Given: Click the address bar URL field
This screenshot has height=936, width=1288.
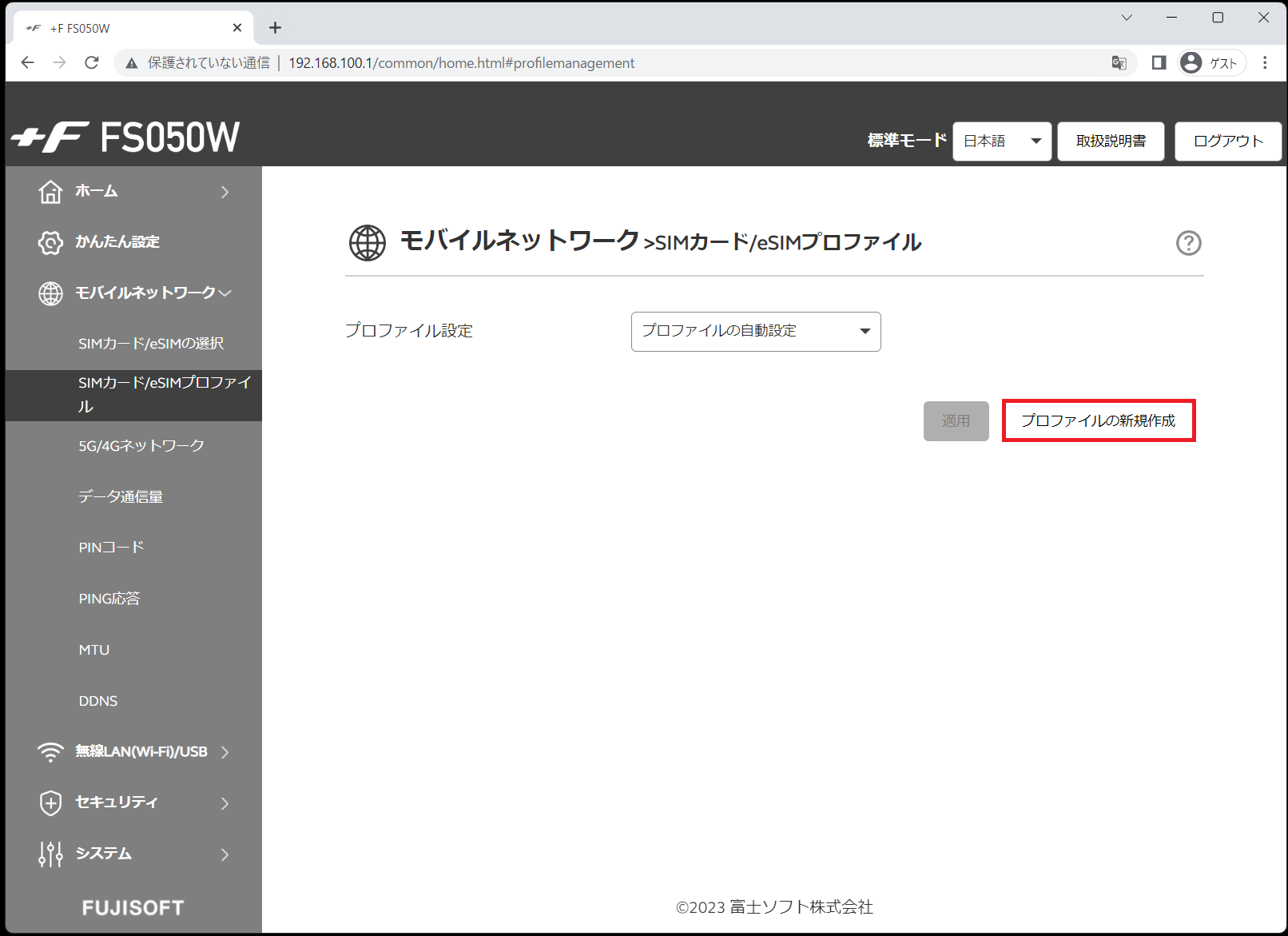Looking at the screenshot, I should tap(623, 63).
